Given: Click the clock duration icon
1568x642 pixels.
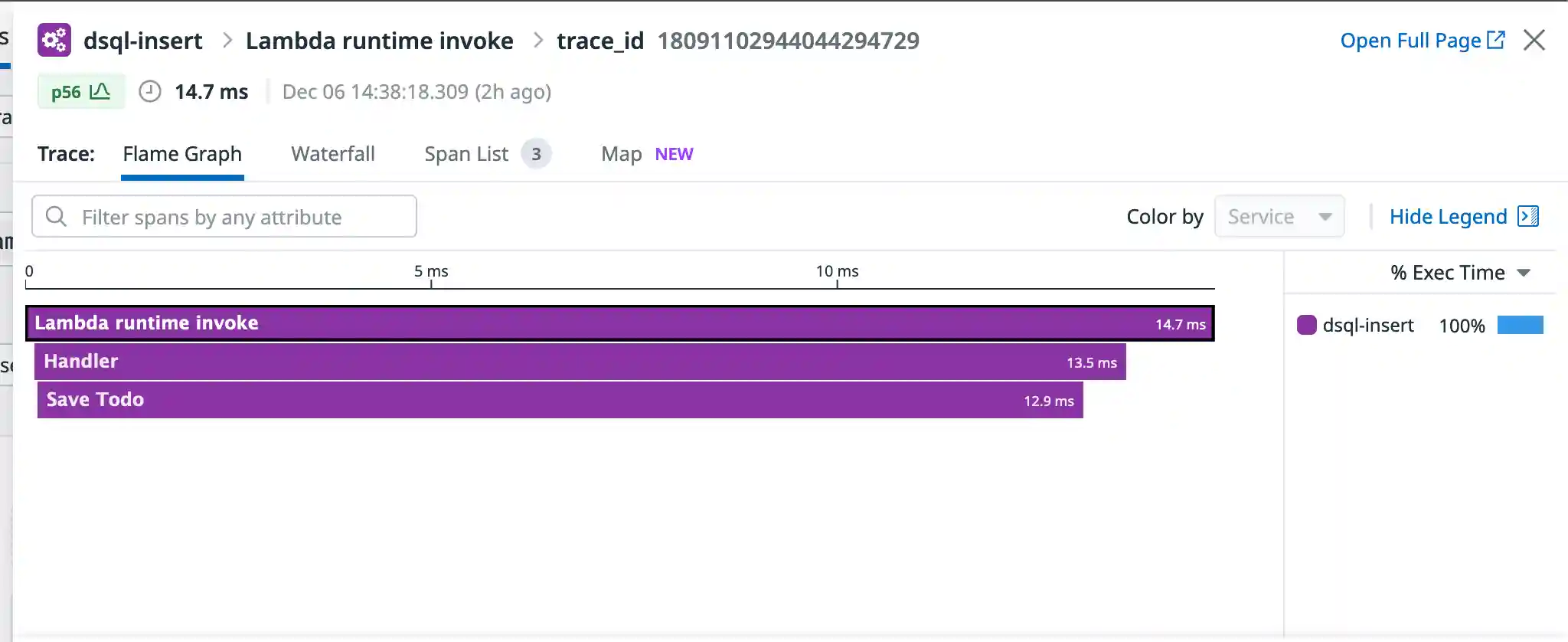Looking at the screenshot, I should [149, 92].
